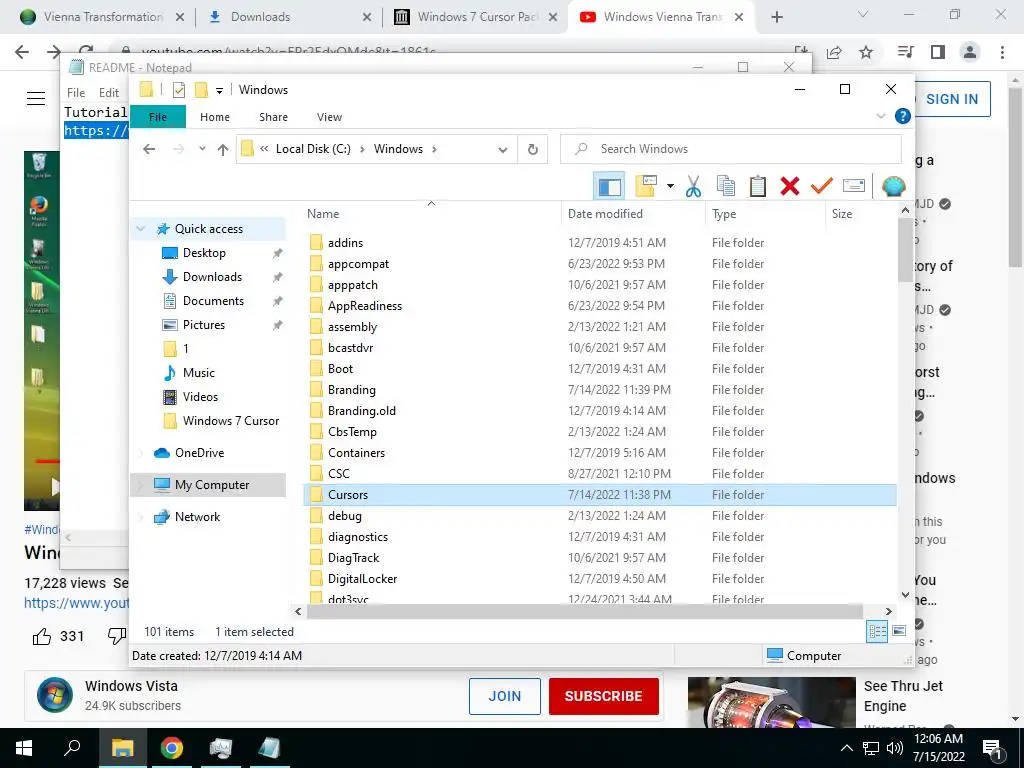Refresh the Windows folder view
The image size is (1024, 768).
[x=533, y=149]
